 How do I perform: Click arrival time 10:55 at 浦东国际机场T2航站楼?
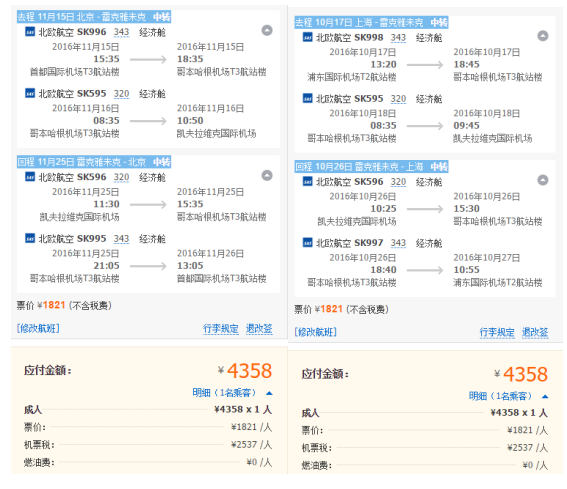tap(466, 270)
